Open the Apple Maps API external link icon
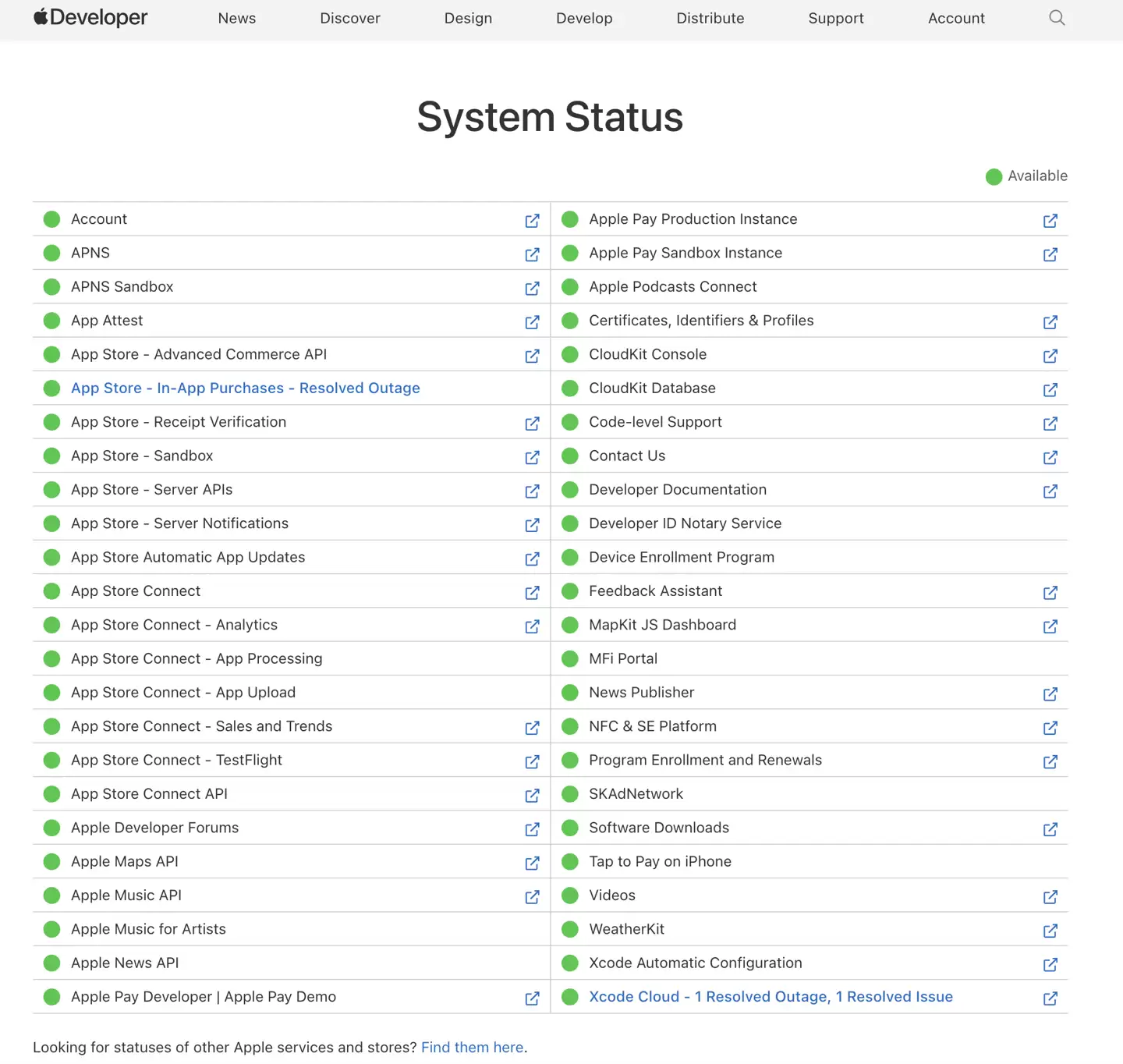This screenshot has width=1123, height=1064. [x=533, y=864]
